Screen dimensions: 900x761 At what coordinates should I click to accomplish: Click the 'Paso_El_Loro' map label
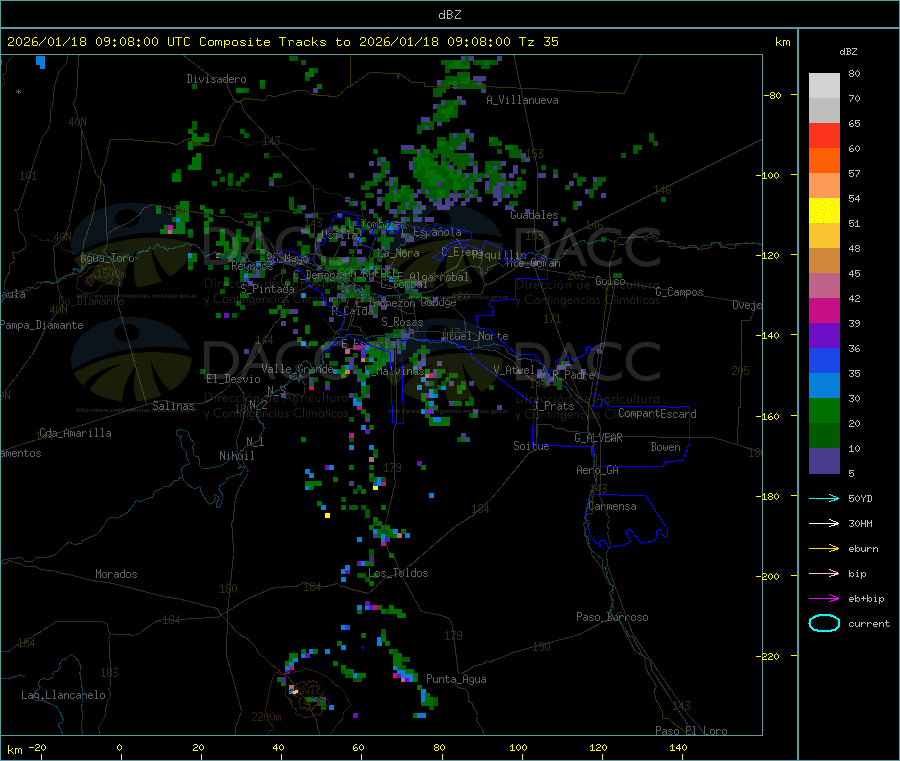click(x=691, y=731)
